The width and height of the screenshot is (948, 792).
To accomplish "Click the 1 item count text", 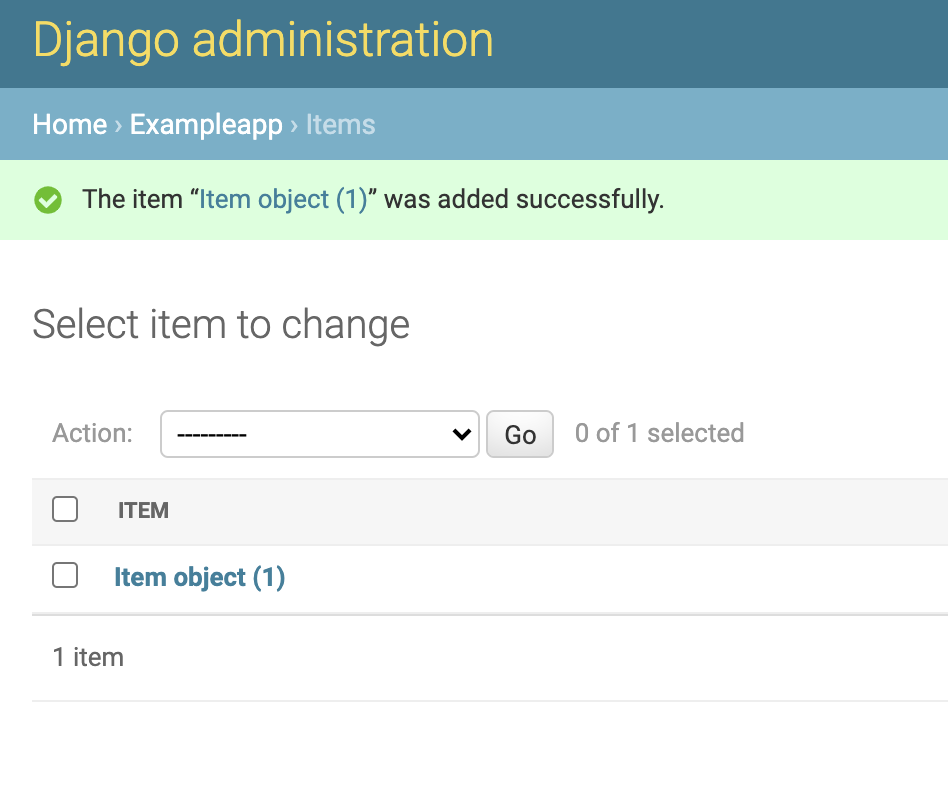I will [88, 657].
